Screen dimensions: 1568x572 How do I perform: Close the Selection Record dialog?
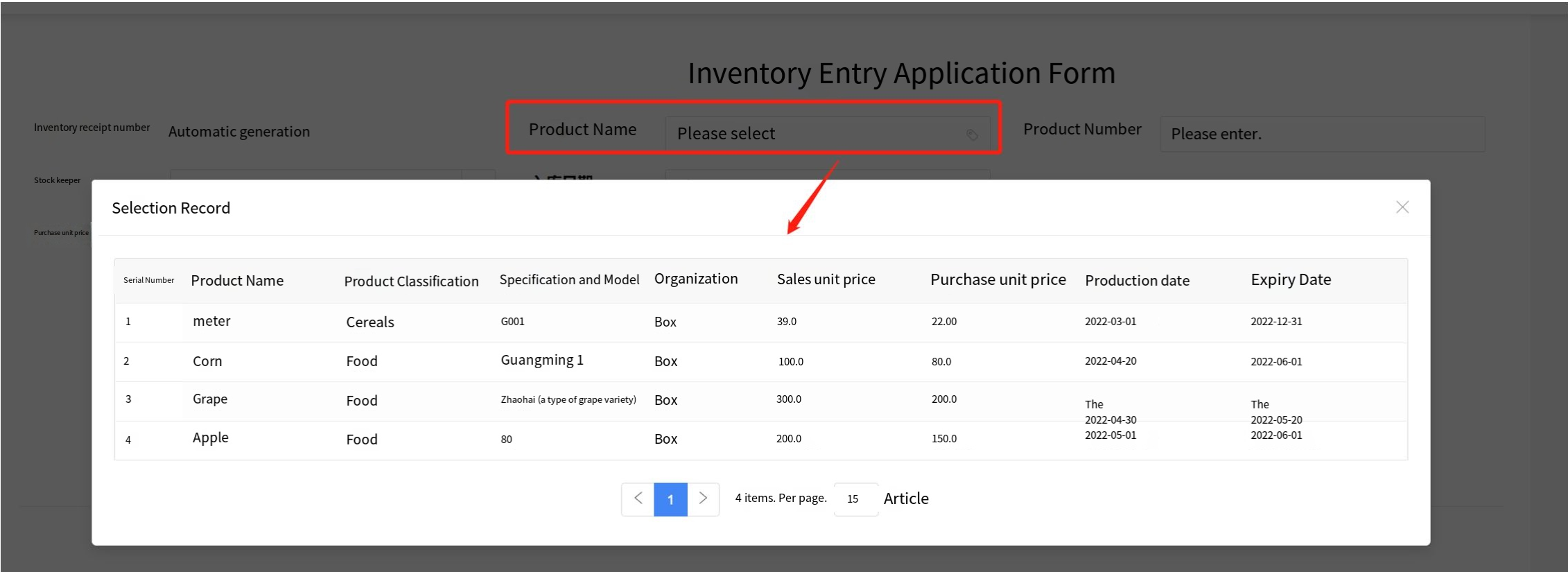pyautogui.click(x=1402, y=207)
